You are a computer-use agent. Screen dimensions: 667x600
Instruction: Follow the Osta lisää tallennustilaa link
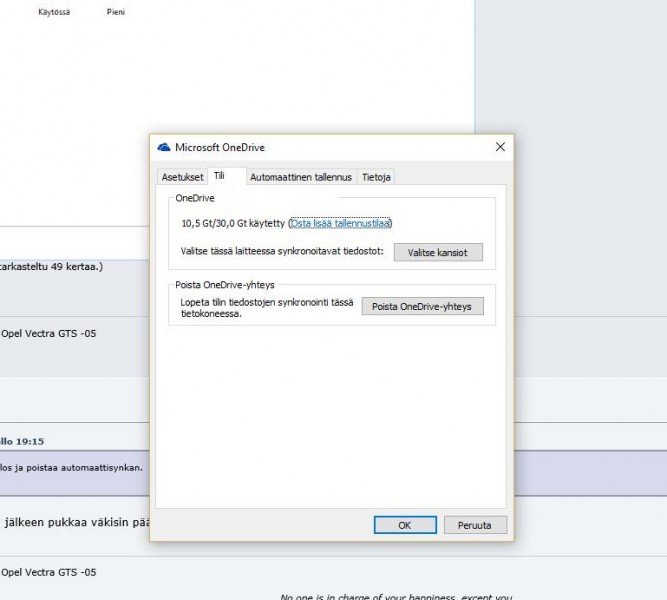coord(340,223)
